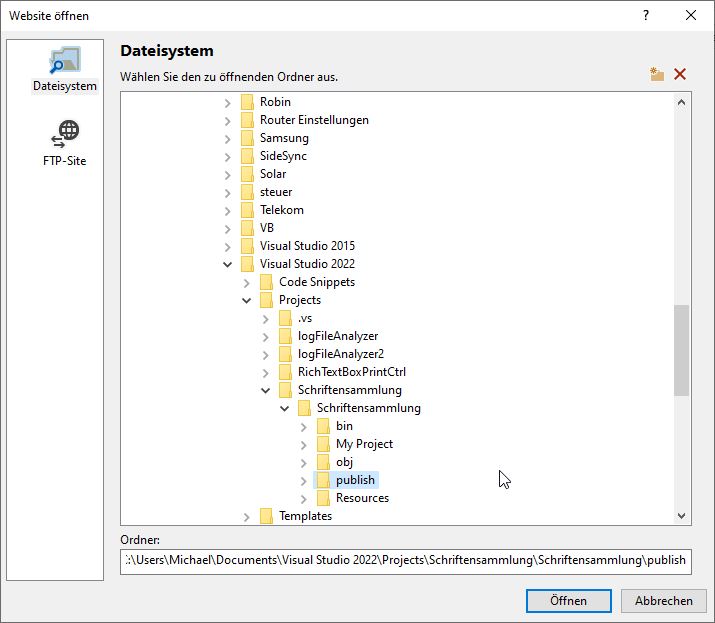Click the scroll down arrow in tree

point(682,516)
